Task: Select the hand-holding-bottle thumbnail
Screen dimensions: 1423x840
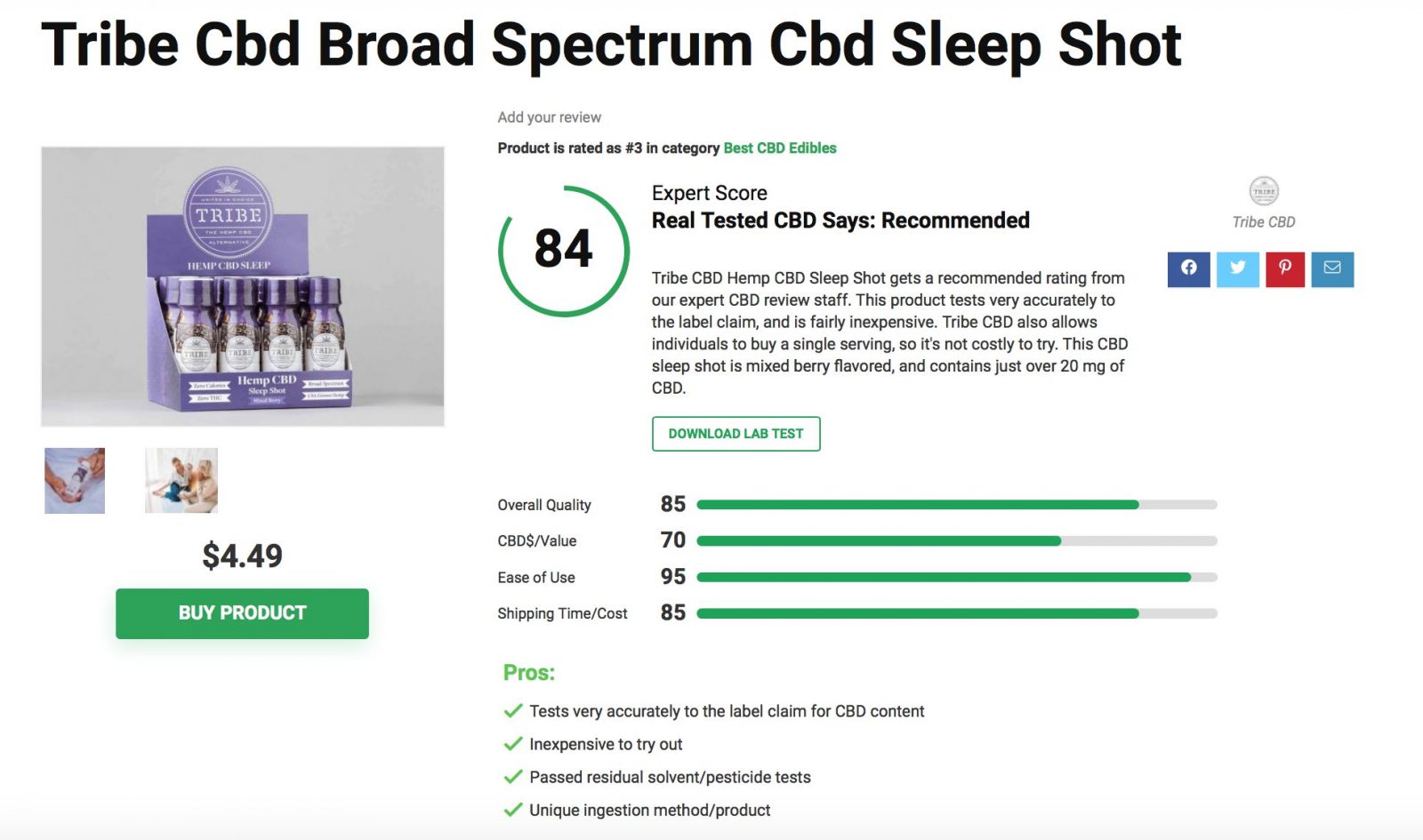Action: pos(75,481)
